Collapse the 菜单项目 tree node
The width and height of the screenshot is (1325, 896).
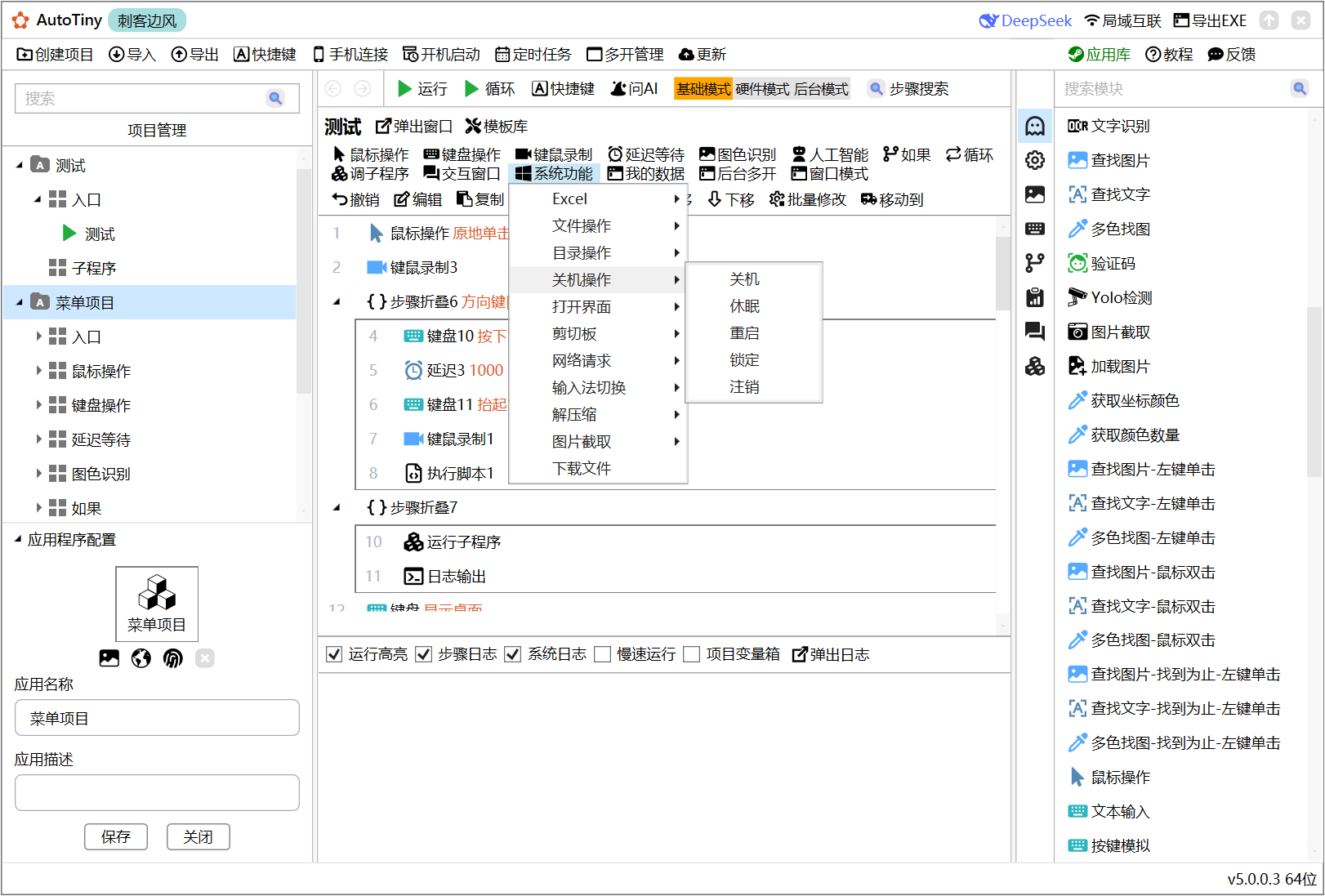20,302
